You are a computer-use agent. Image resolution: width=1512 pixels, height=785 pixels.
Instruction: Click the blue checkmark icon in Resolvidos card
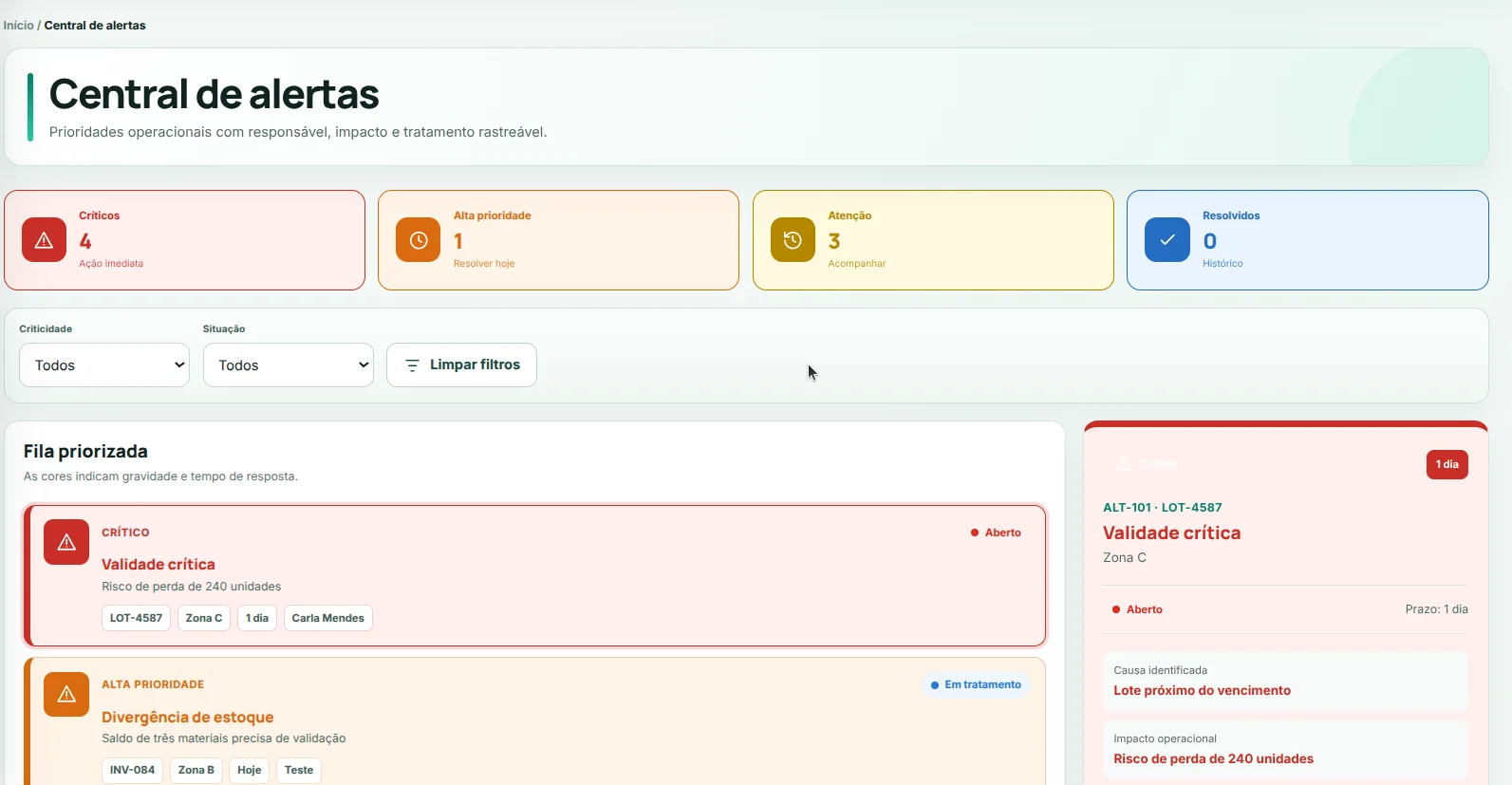1167,240
